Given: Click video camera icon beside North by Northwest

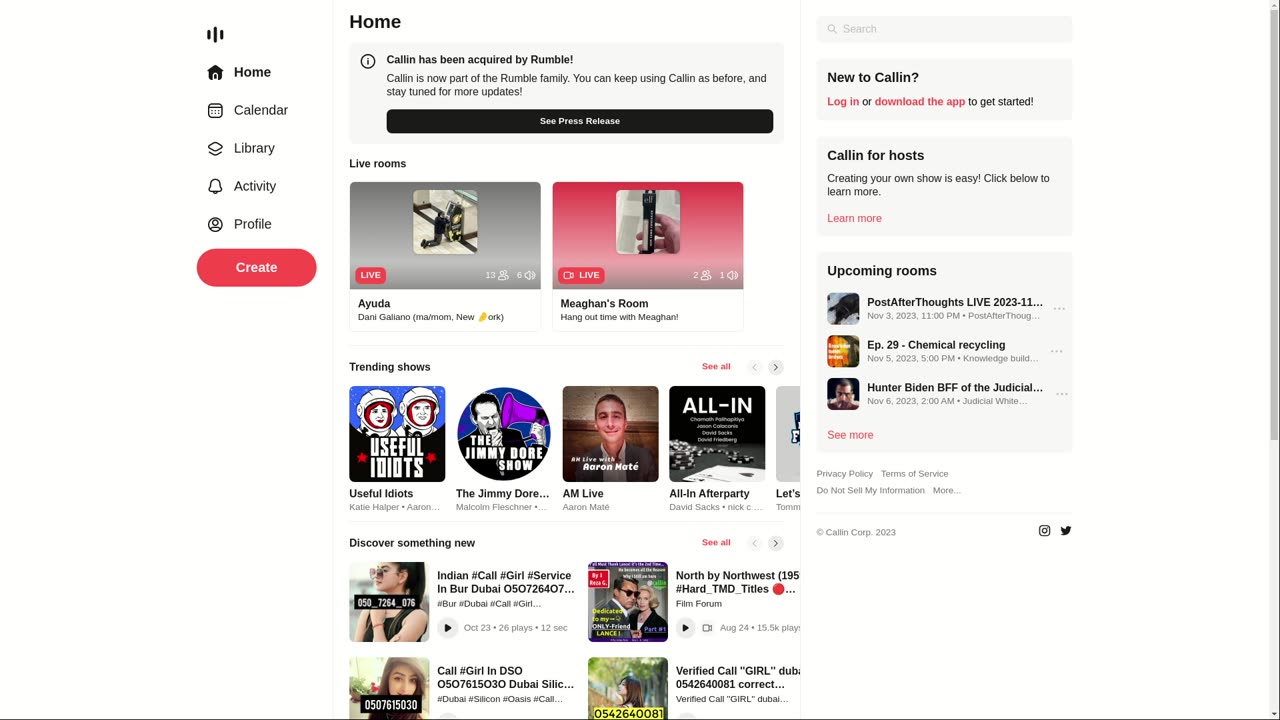Looking at the screenshot, I should coord(707,628).
